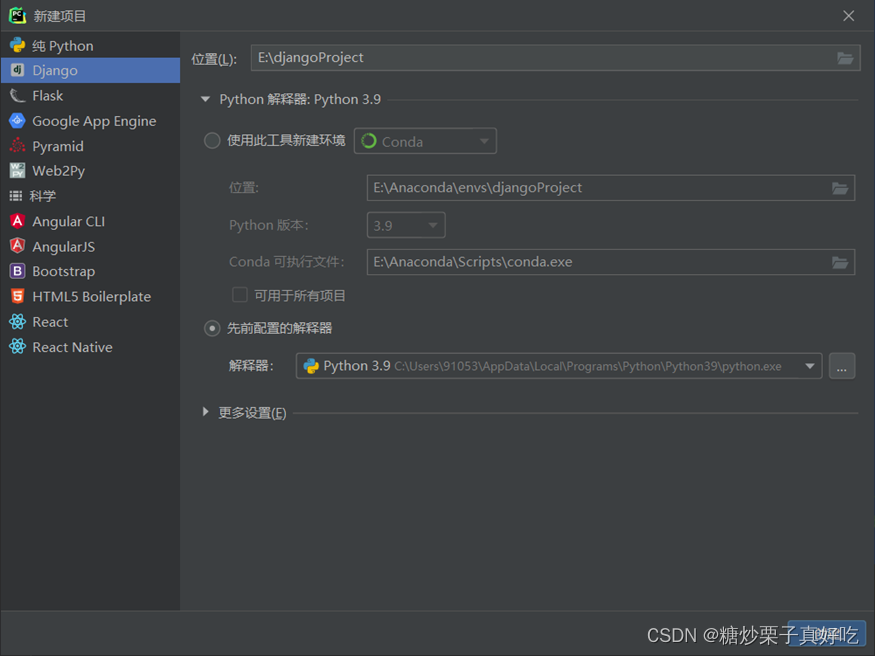
Task: Click the HTML5 Boilerplate icon
Action: pyautogui.click(x=17, y=296)
